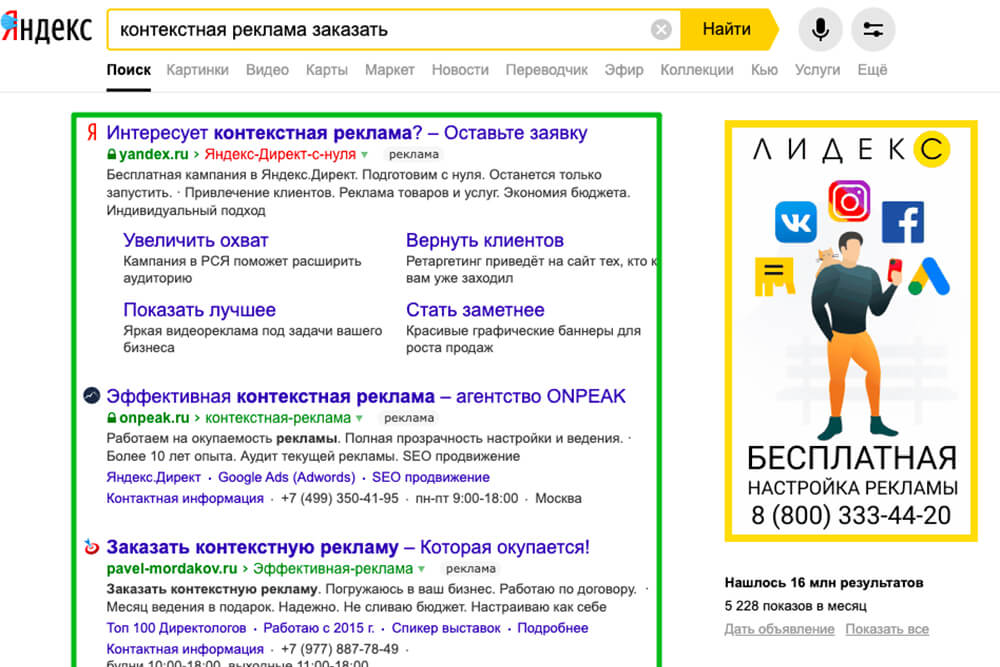
Task: Open the Яндекс.Директ quick link under ONPEAK
Action: pos(154,477)
